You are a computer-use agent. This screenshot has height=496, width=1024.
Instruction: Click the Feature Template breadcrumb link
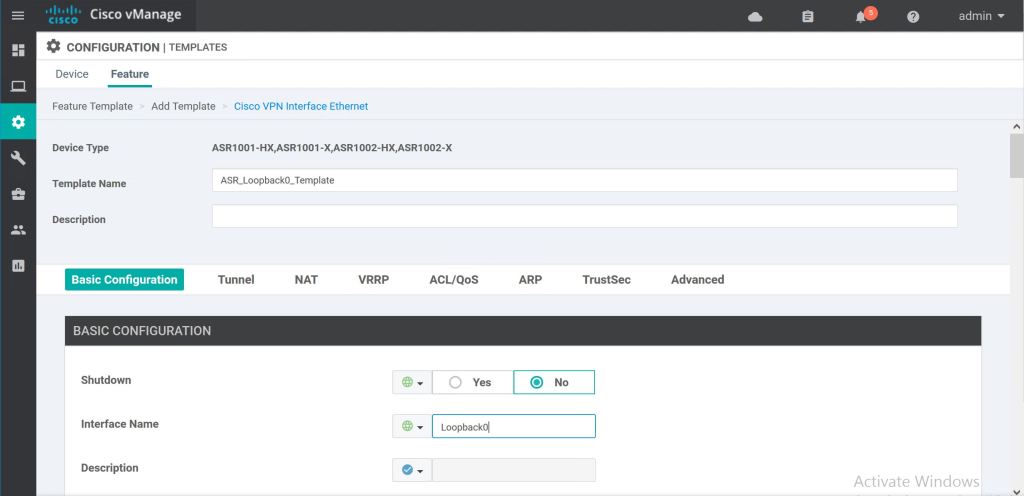pyautogui.click(x=92, y=106)
